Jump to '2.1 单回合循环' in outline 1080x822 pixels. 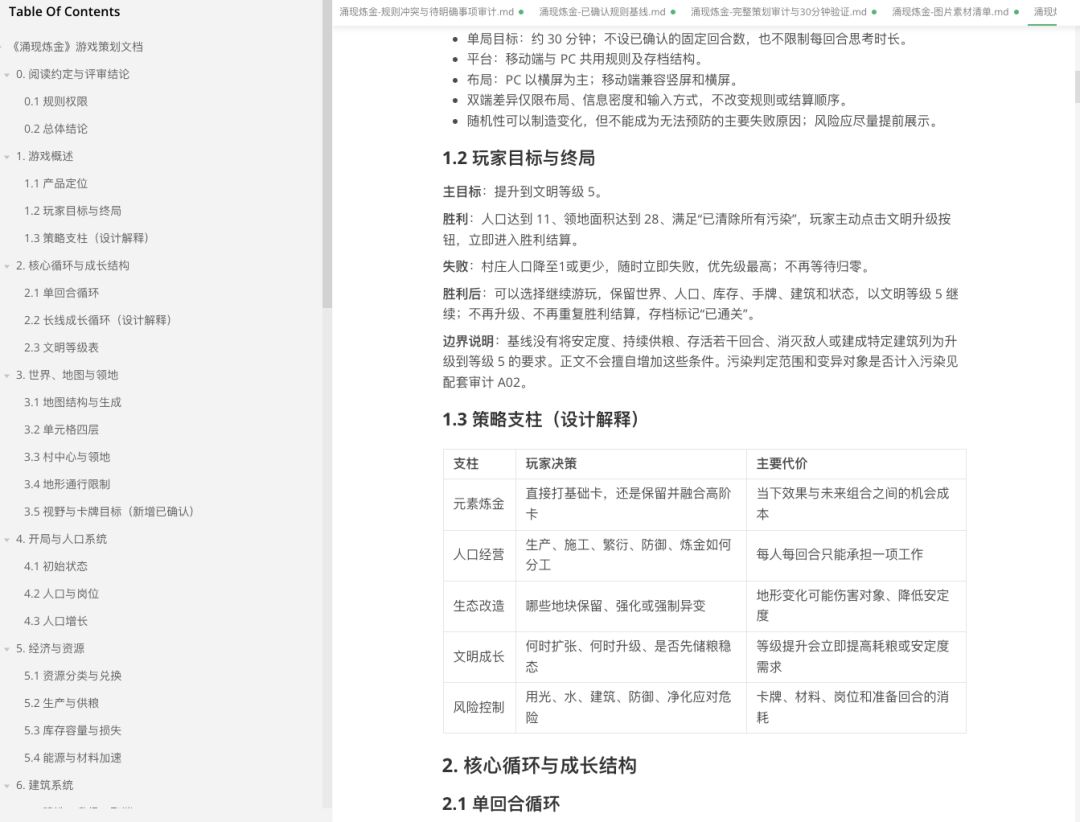[x=61, y=293]
